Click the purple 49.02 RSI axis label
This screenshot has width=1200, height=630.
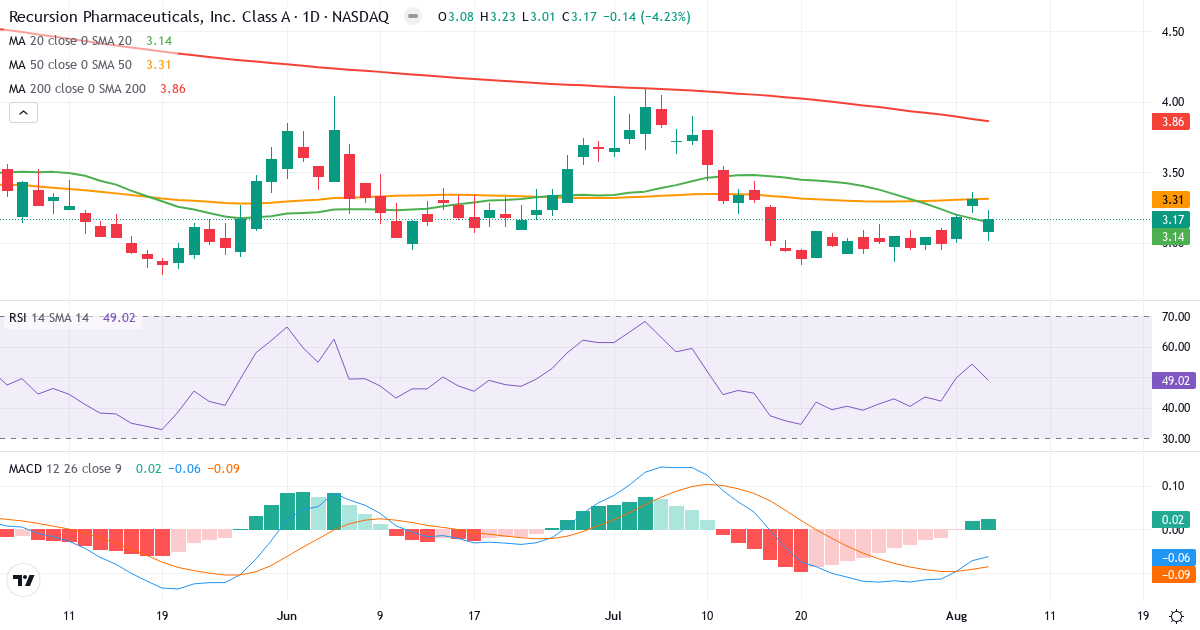[x=1174, y=380]
